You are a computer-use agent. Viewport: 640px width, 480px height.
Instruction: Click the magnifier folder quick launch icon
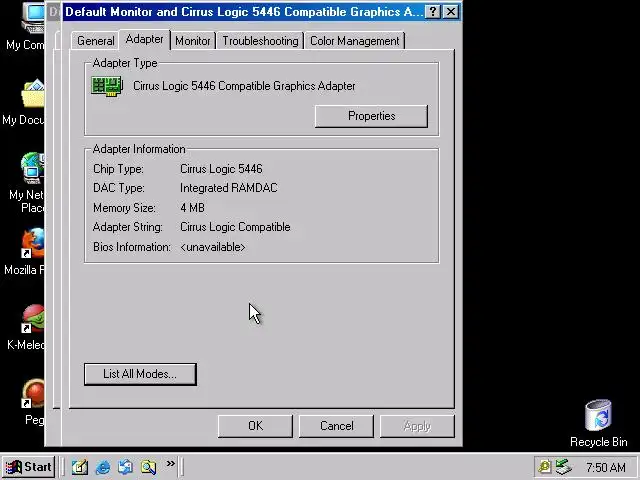pos(148,467)
